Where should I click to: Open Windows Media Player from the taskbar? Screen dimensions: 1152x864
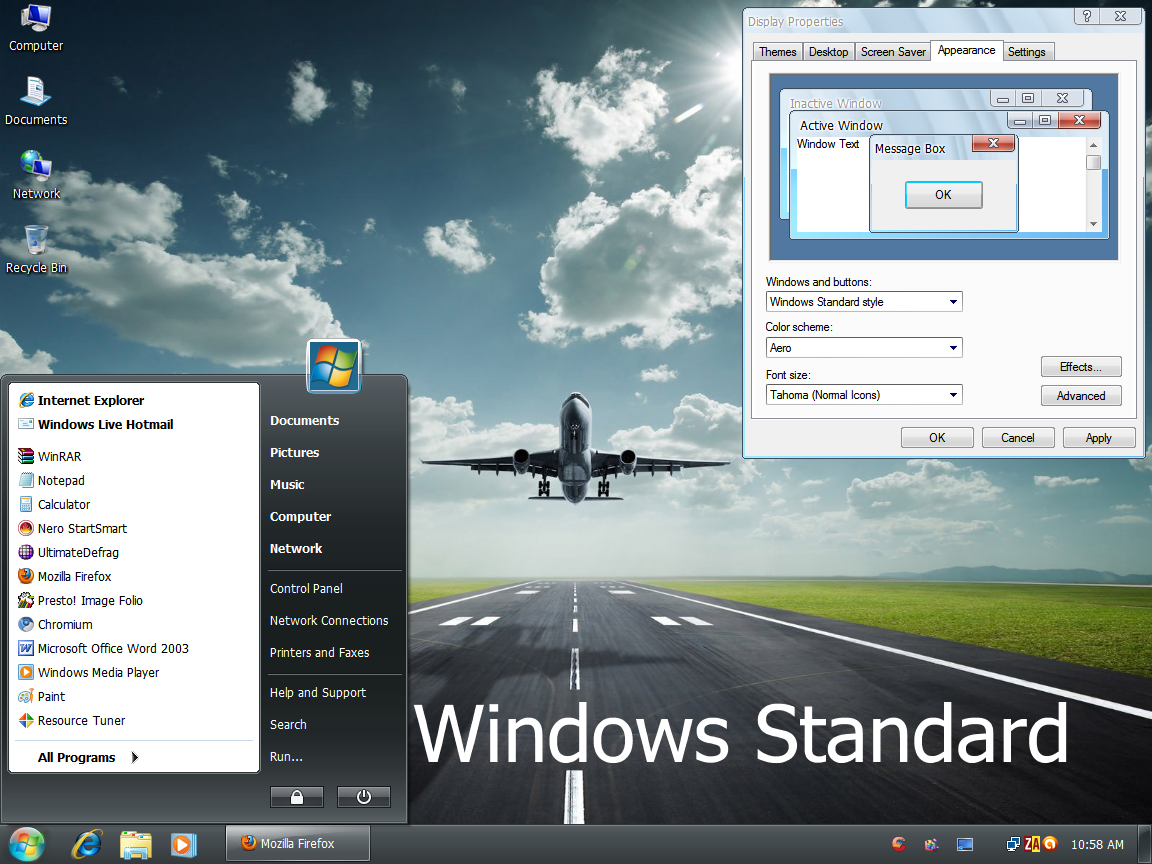(x=183, y=845)
